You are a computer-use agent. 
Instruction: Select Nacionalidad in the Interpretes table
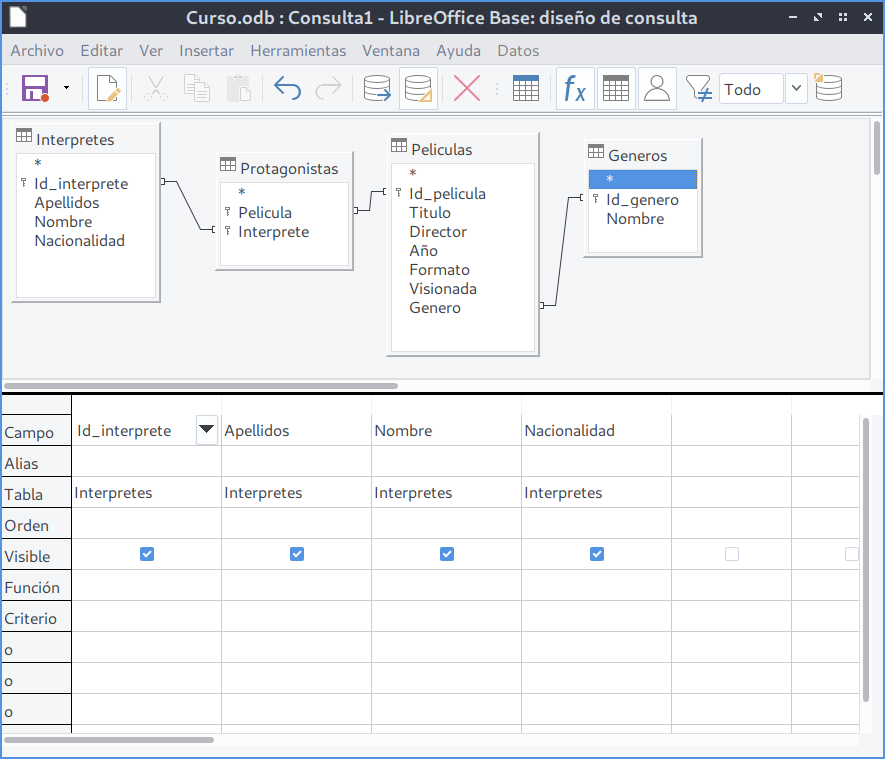(x=80, y=241)
